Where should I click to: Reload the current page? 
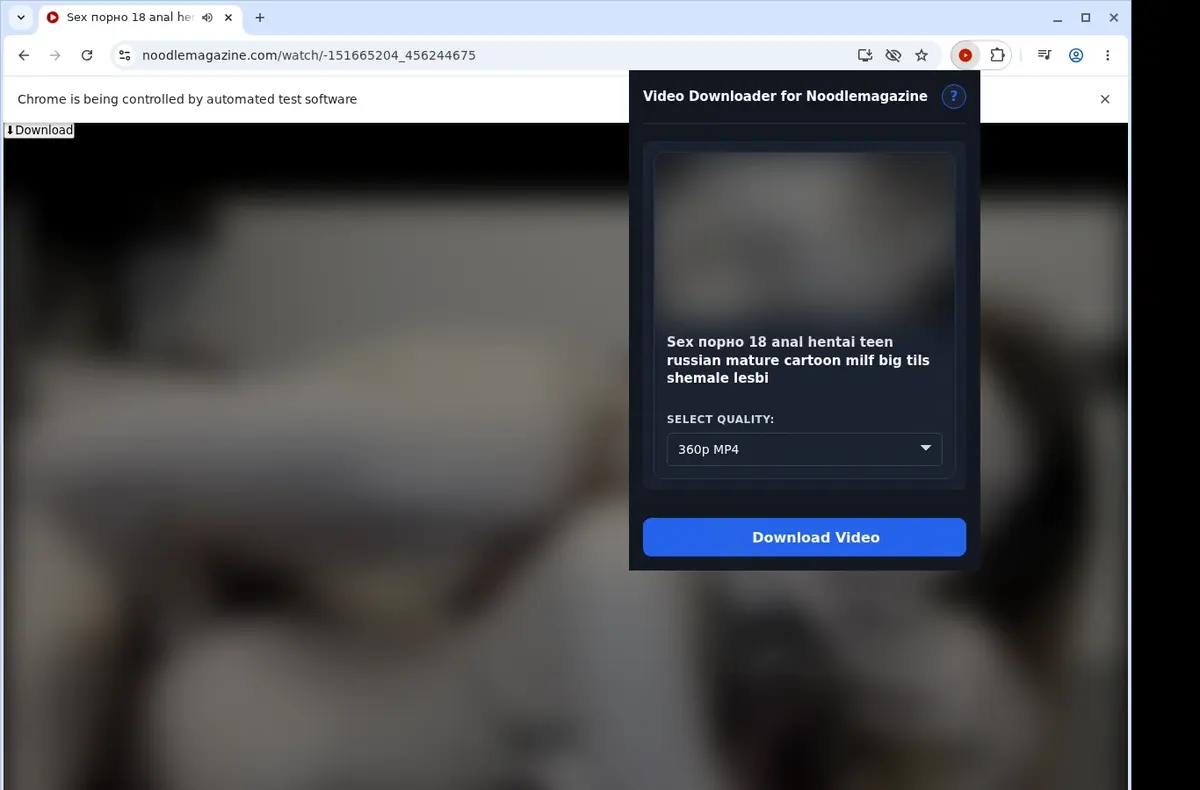(x=87, y=56)
